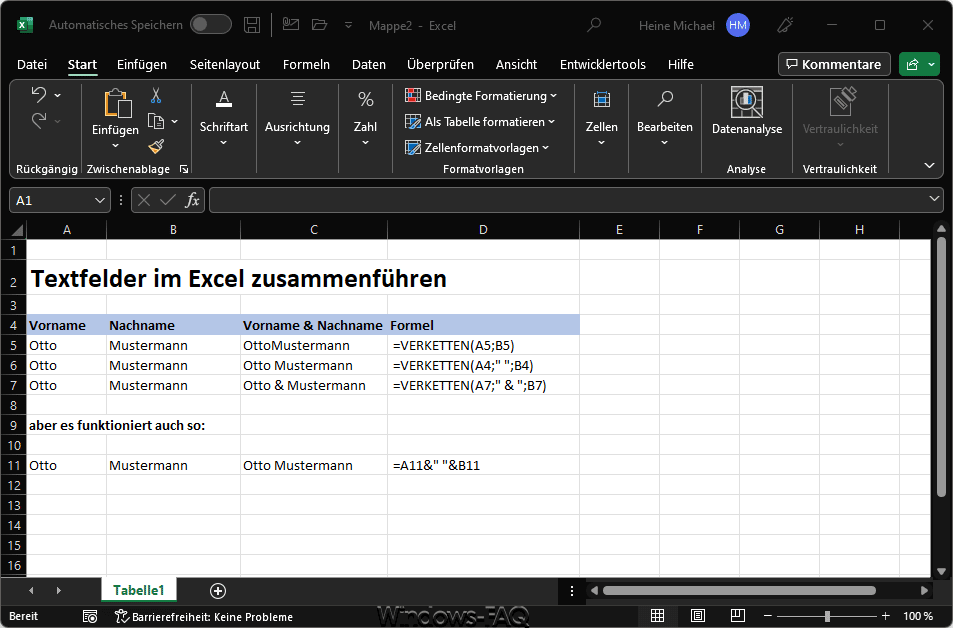Image resolution: width=953 pixels, height=628 pixels.
Task: Click the 100 % zoom level
Action: [x=918, y=616]
